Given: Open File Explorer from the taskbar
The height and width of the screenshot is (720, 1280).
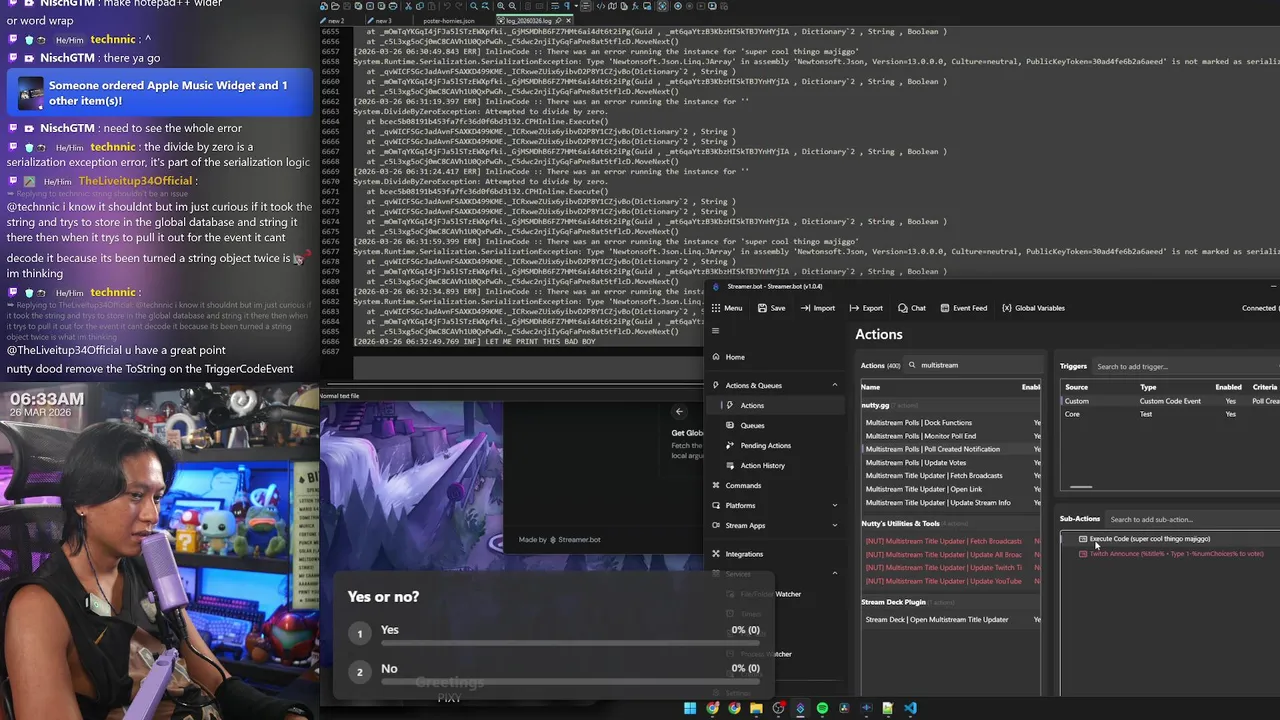Looking at the screenshot, I should [756, 708].
